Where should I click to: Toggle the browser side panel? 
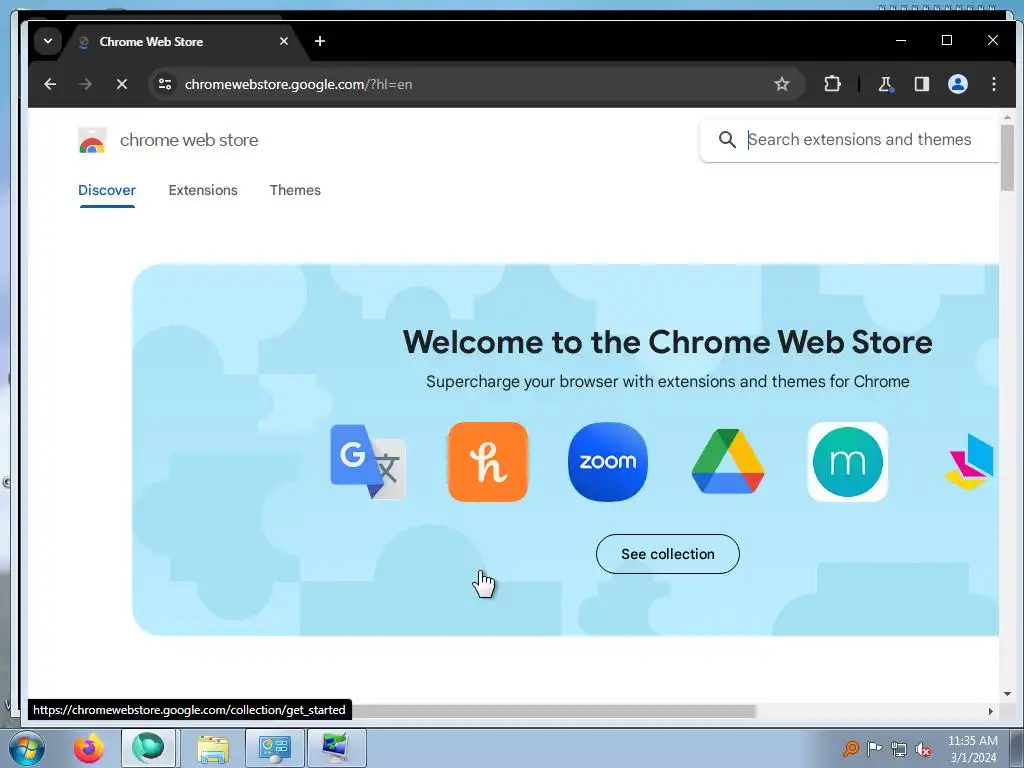(921, 84)
